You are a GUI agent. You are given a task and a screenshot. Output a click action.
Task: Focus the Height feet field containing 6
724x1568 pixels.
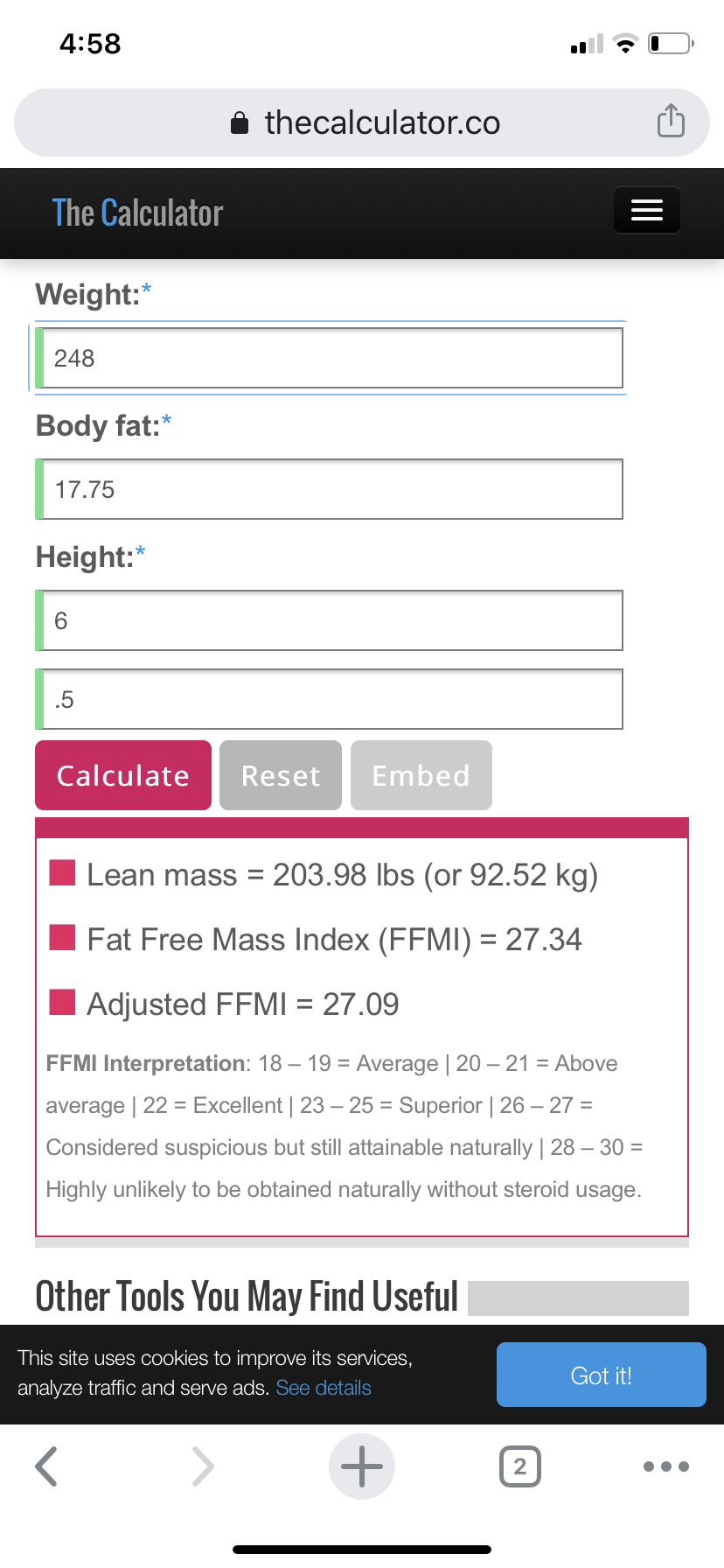click(331, 620)
